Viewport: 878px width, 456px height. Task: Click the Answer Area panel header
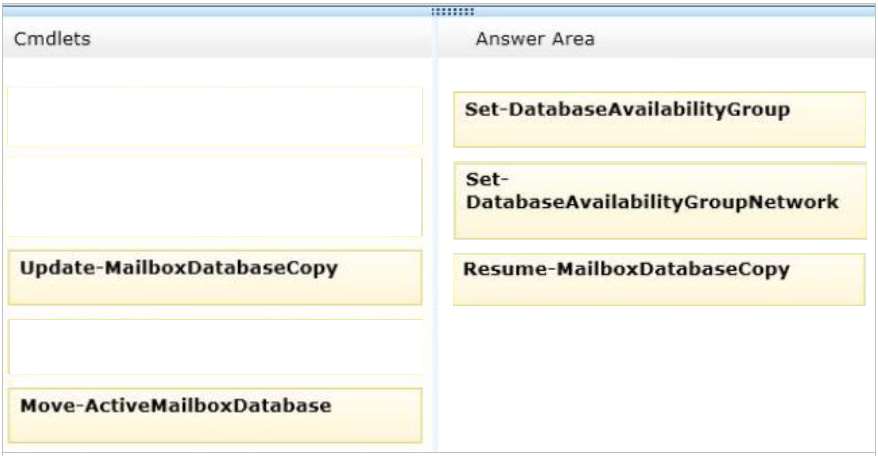[657, 39]
